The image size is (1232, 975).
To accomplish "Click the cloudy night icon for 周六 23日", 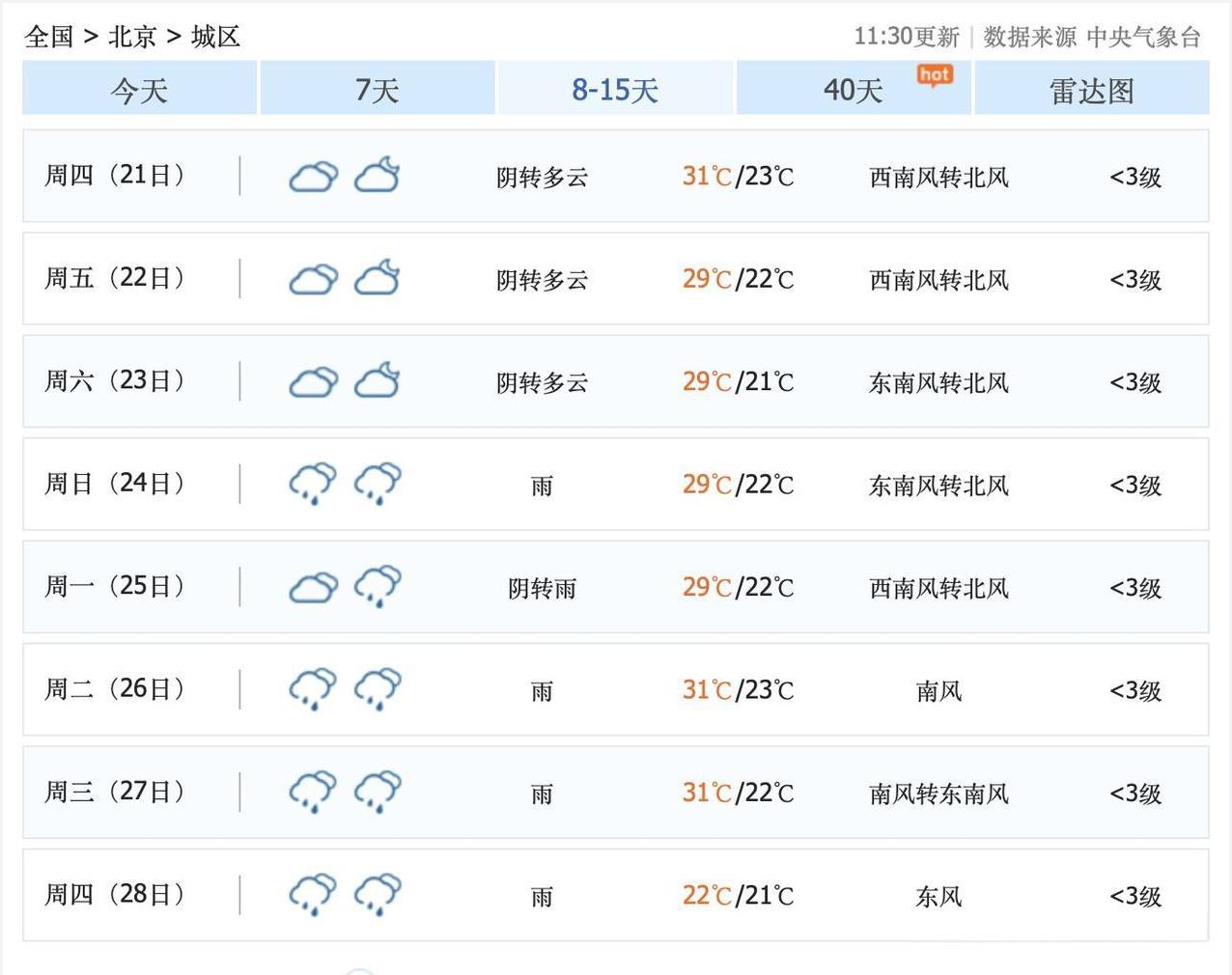I will [378, 380].
